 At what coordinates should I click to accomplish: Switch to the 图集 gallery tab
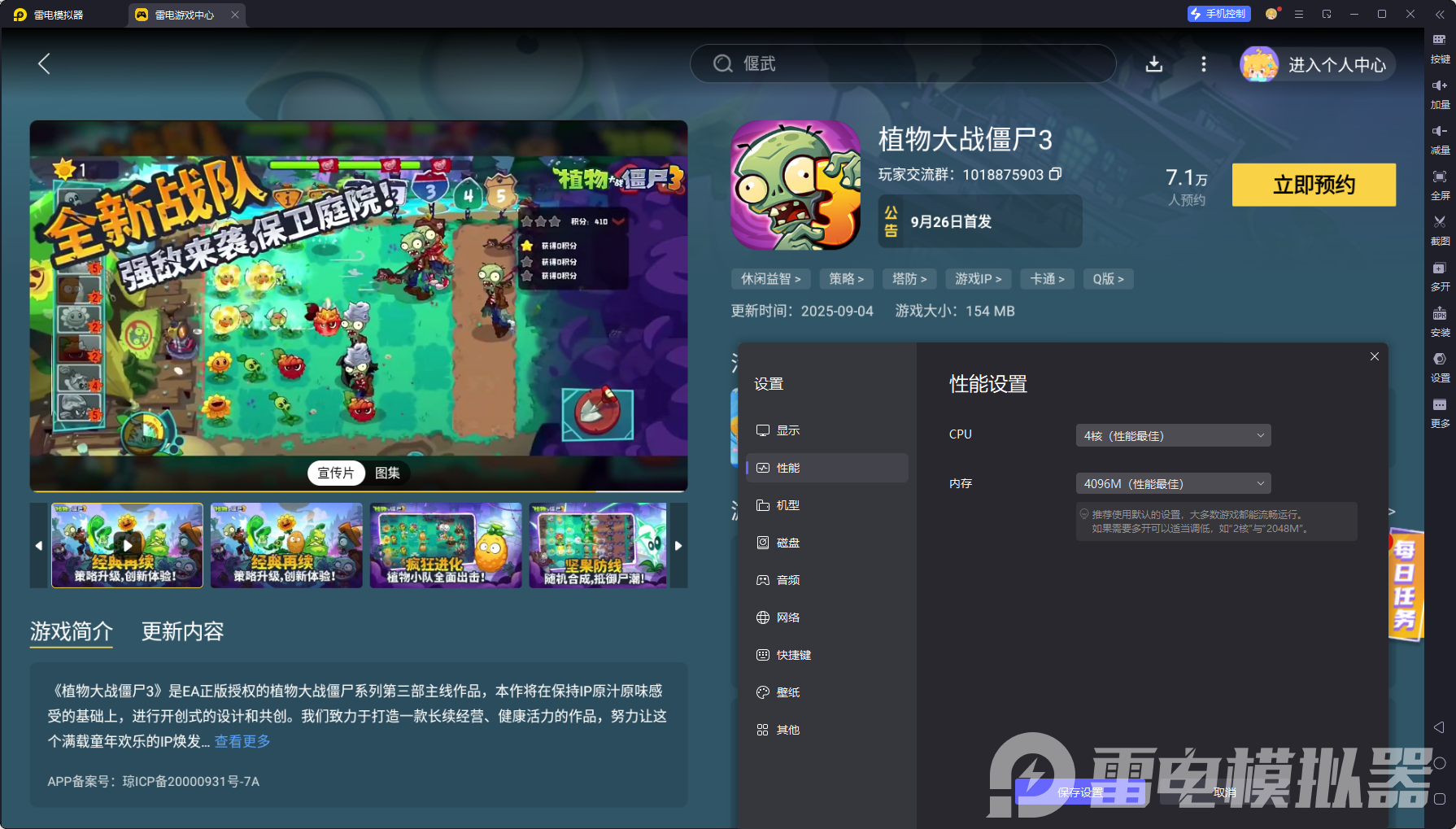387,473
